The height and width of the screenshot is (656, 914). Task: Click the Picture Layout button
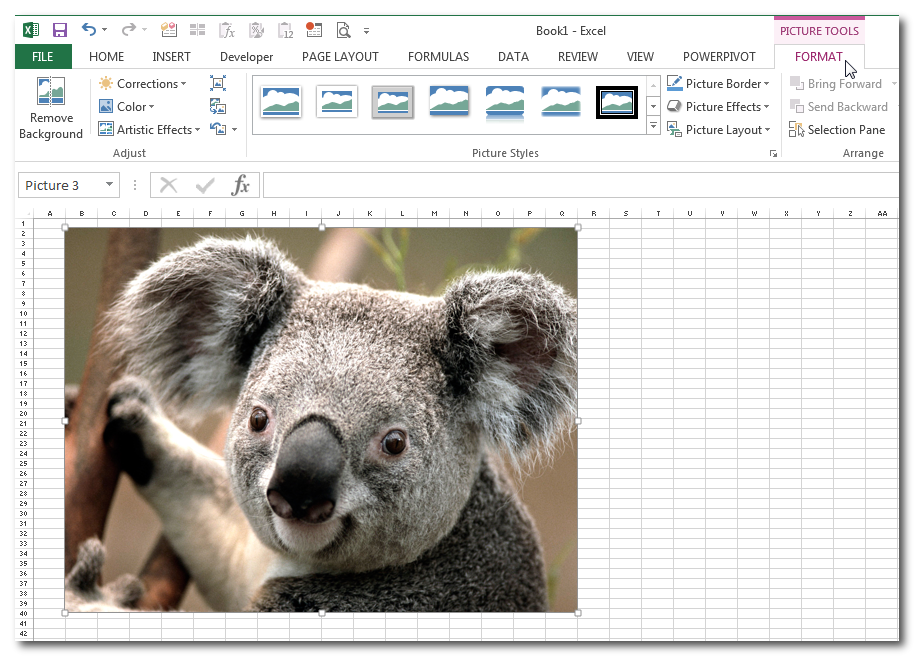(718, 130)
